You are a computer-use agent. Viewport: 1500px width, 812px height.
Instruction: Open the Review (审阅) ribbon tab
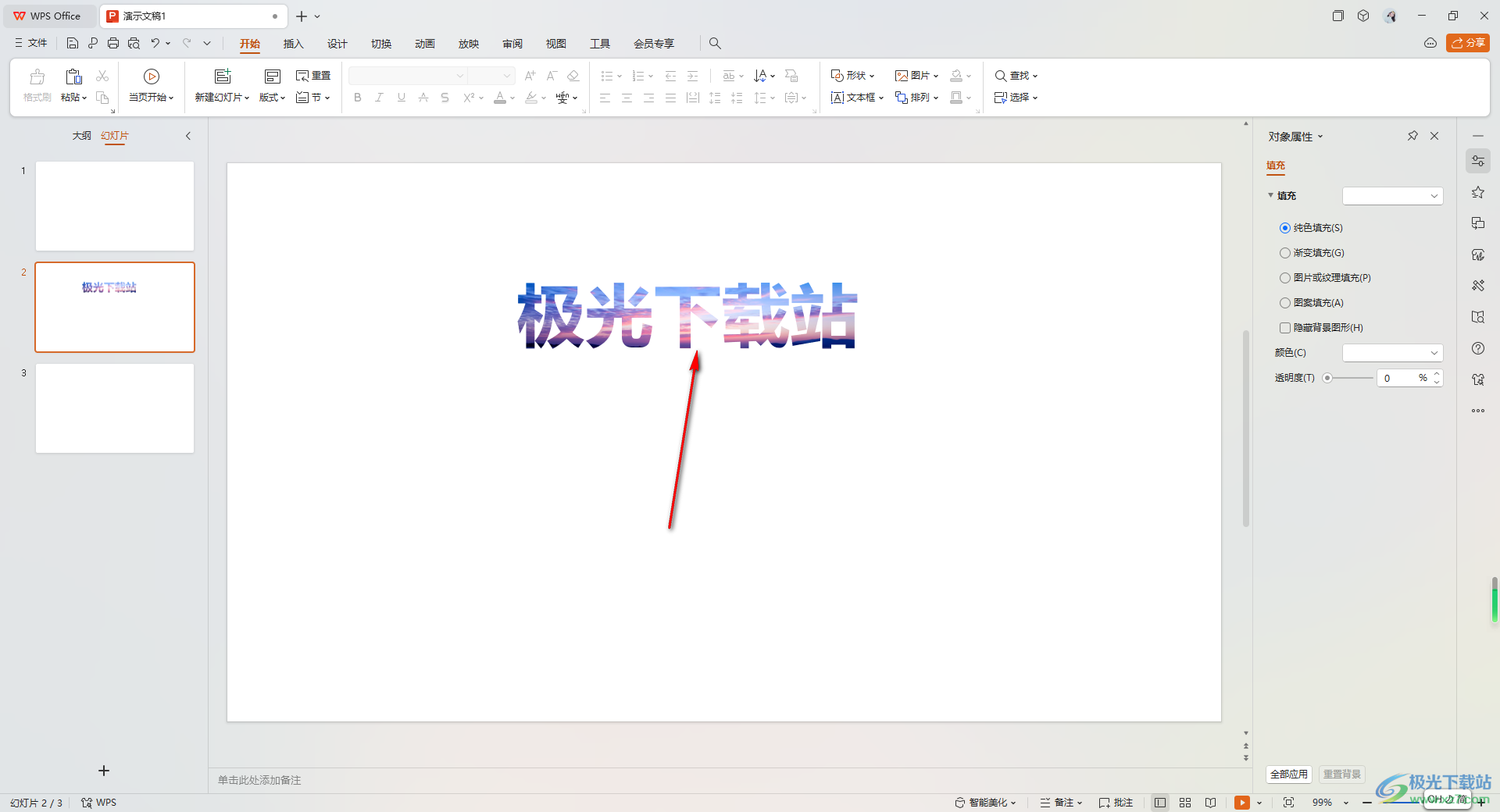pyautogui.click(x=512, y=44)
